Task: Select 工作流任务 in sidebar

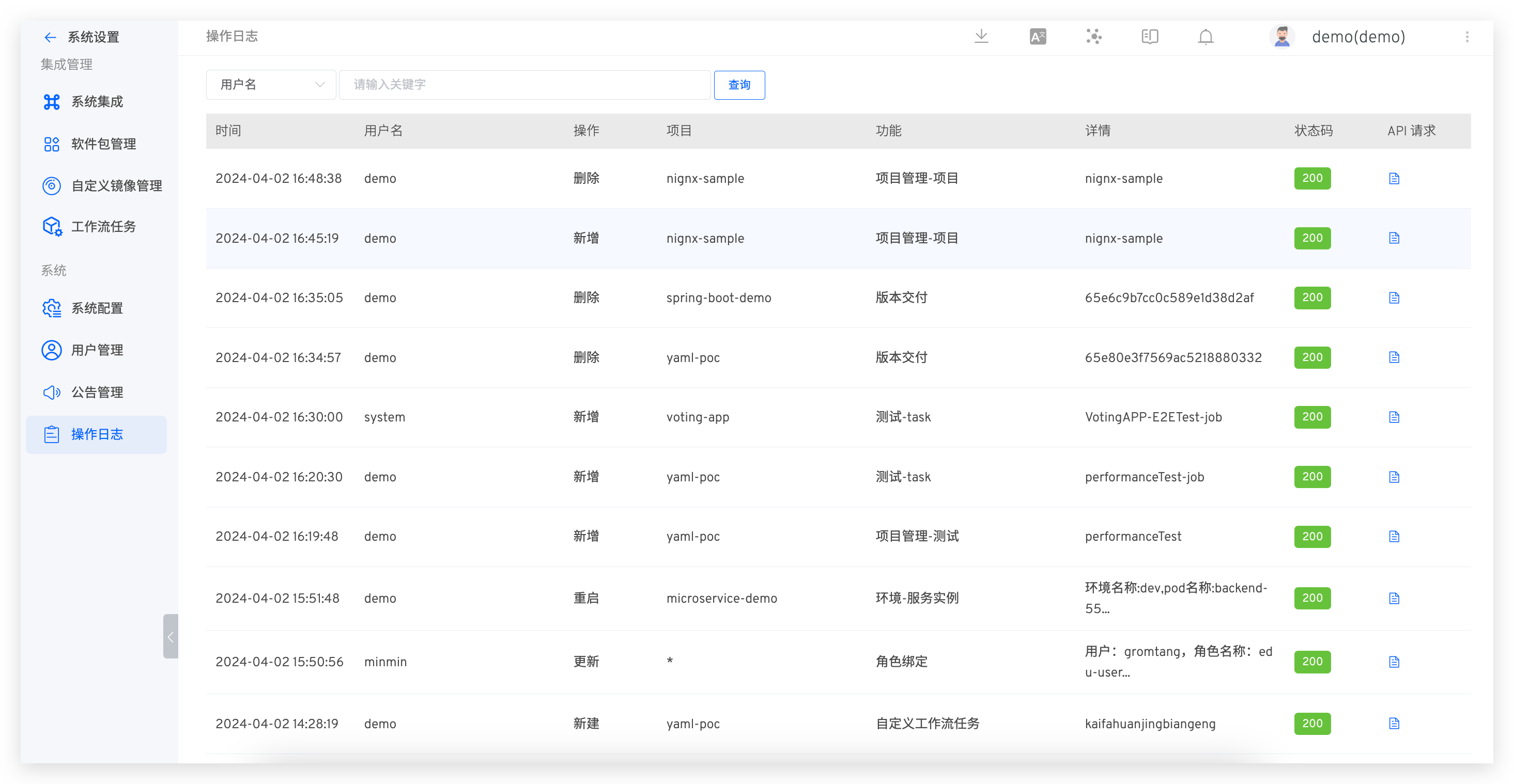Action: 103,226
